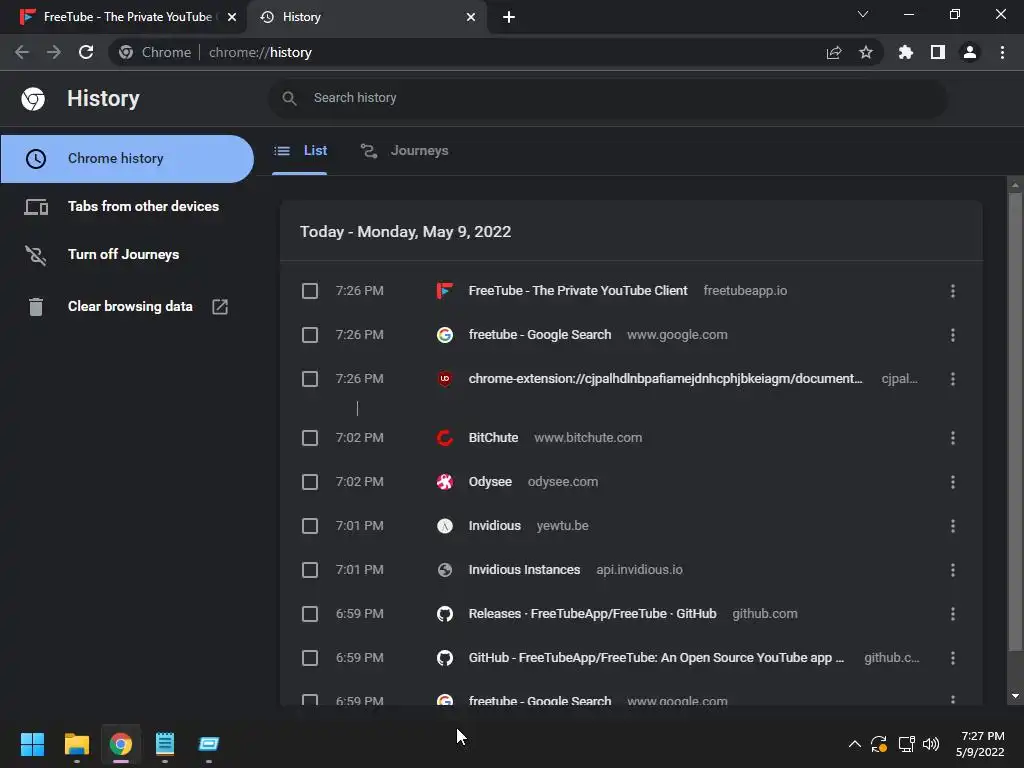The height and width of the screenshot is (768, 1024).
Task: Open the BitChute history link
Action: (x=493, y=438)
